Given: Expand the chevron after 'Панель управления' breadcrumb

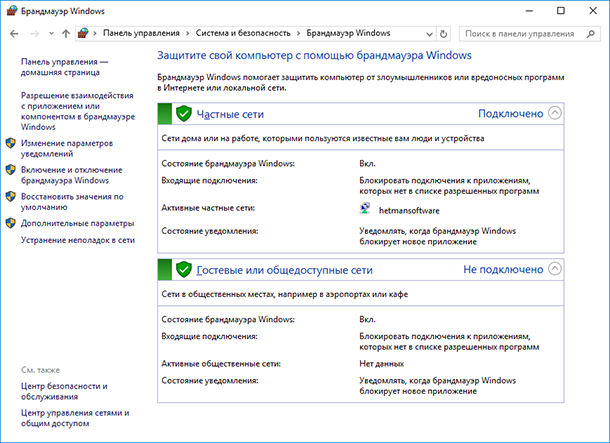Looking at the screenshot, I should [x=188, y=33].
